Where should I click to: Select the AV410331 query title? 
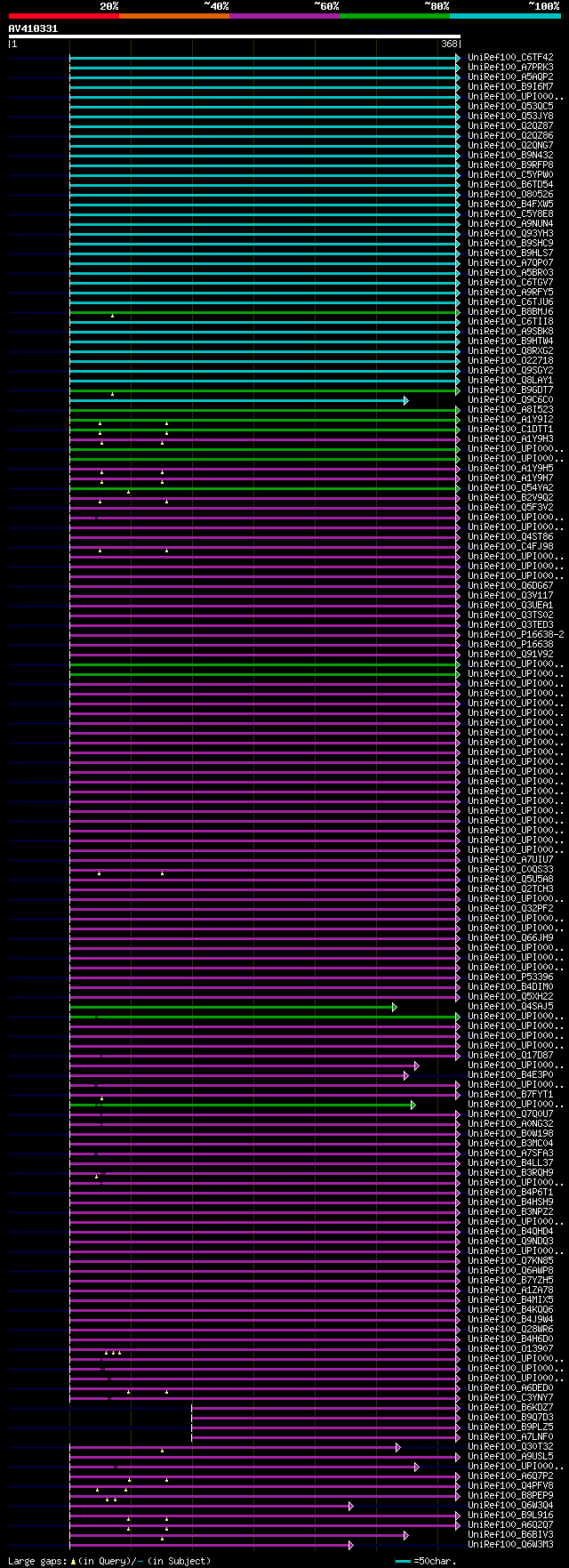pos(33,28)
